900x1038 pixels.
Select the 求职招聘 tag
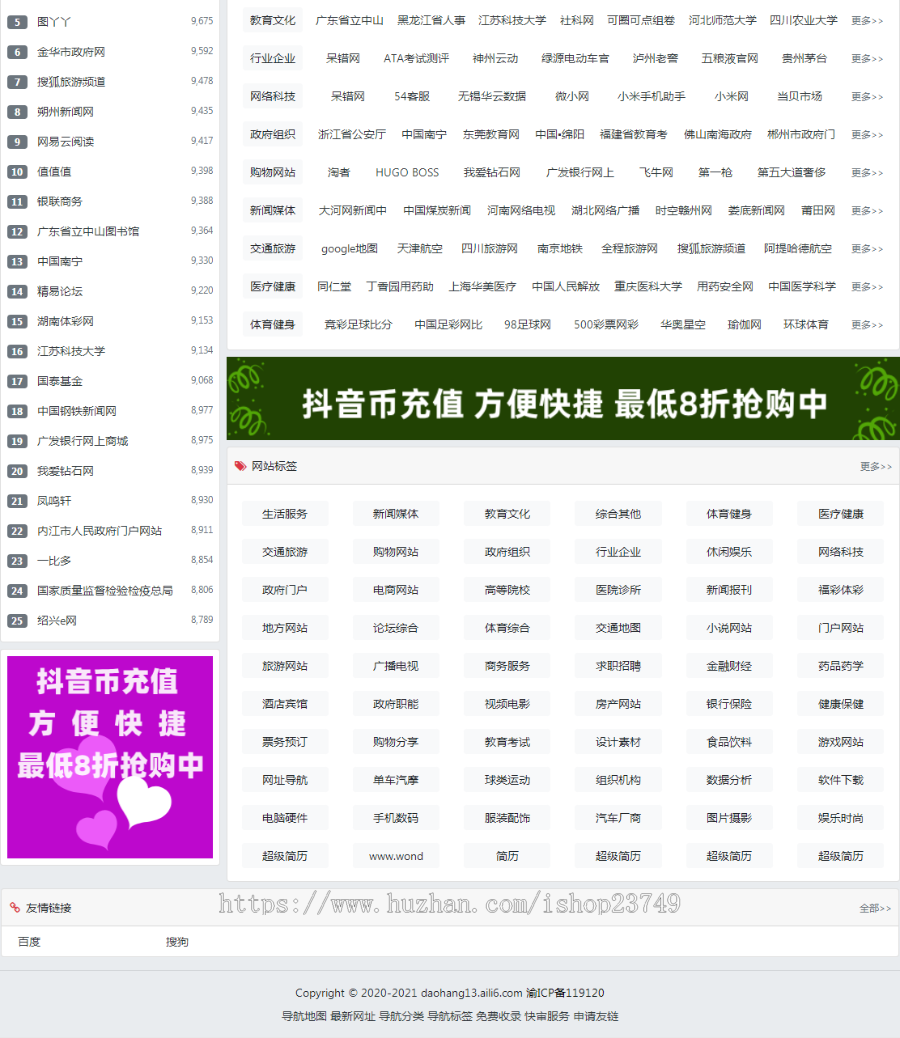[618, 666]
